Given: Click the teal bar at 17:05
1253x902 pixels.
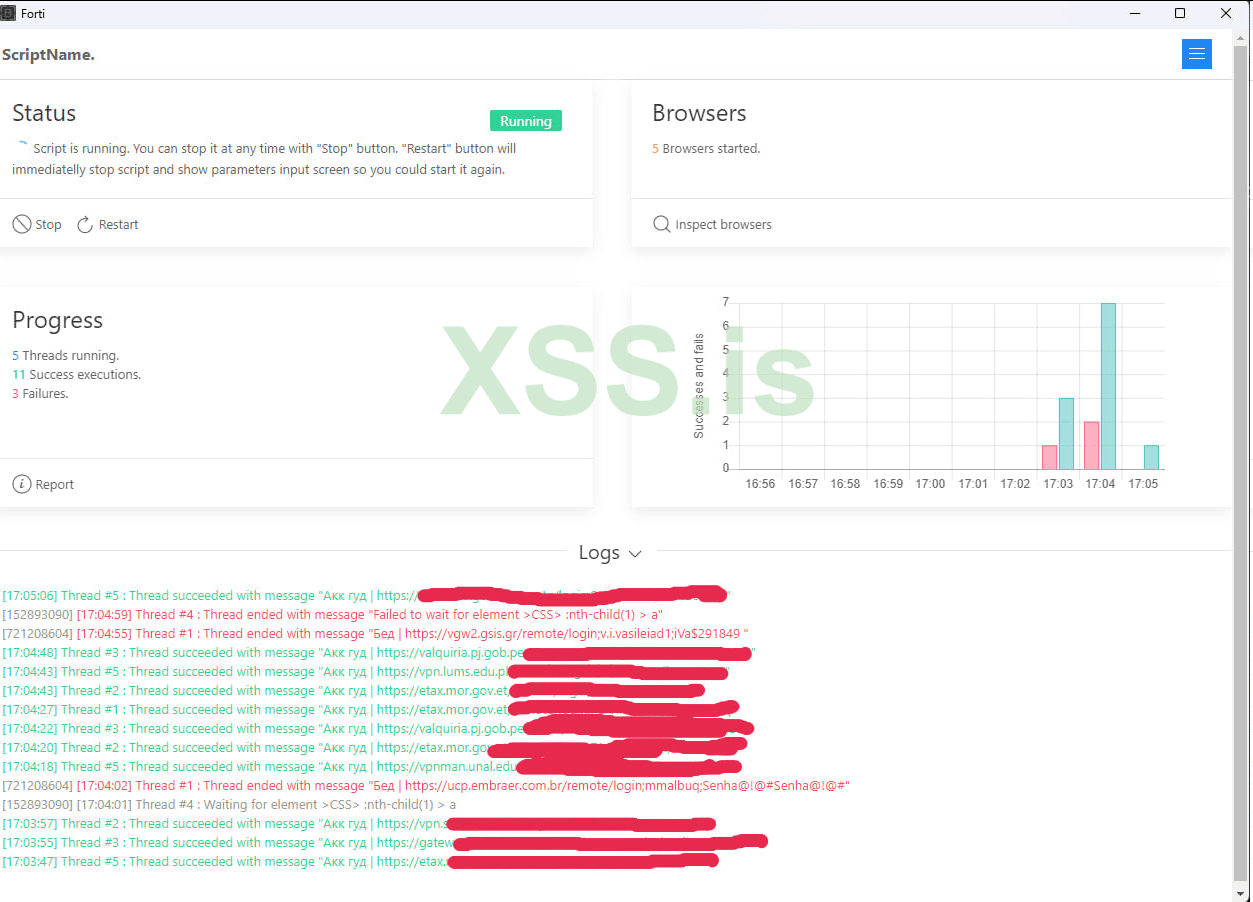Looking at the screenshot, I should (x=1151, y=457).
